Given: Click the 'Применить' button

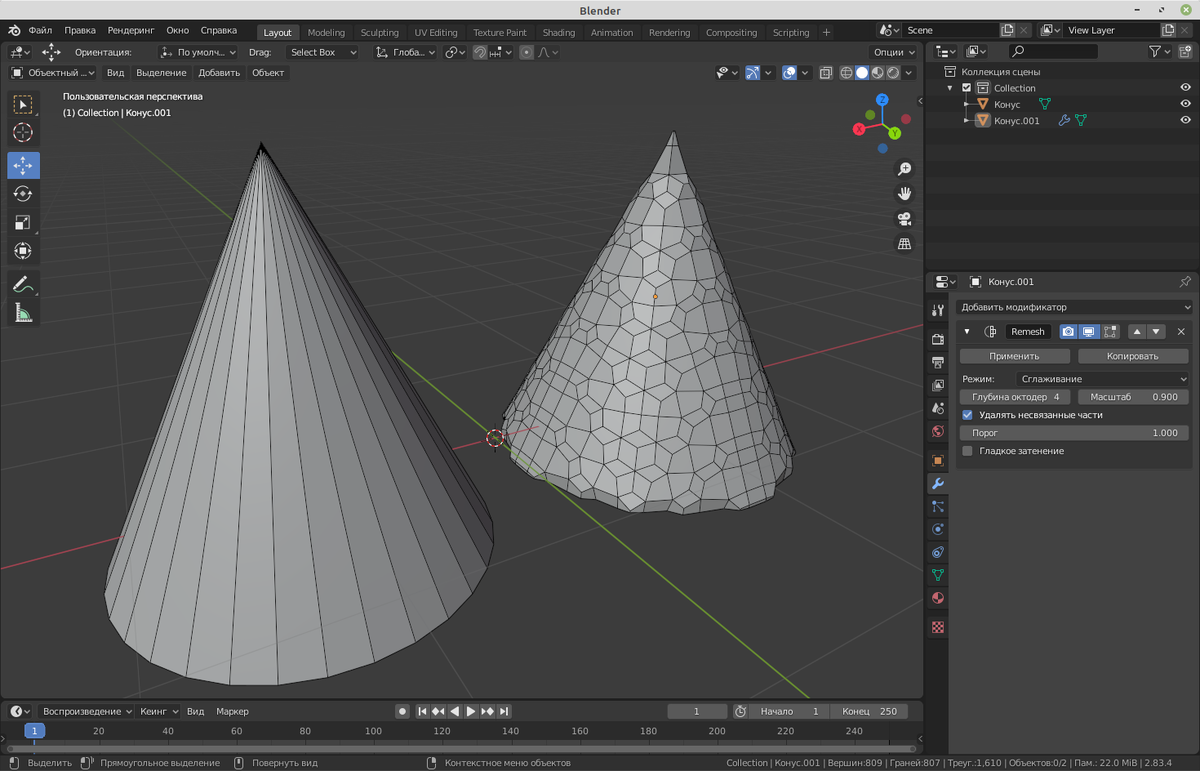Looking at the screenshot, I should click(x=1014, y=356).
